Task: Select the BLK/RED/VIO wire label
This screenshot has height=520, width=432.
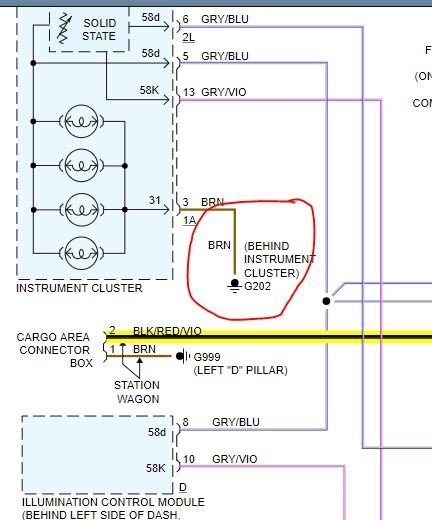Action: point(167,331)
